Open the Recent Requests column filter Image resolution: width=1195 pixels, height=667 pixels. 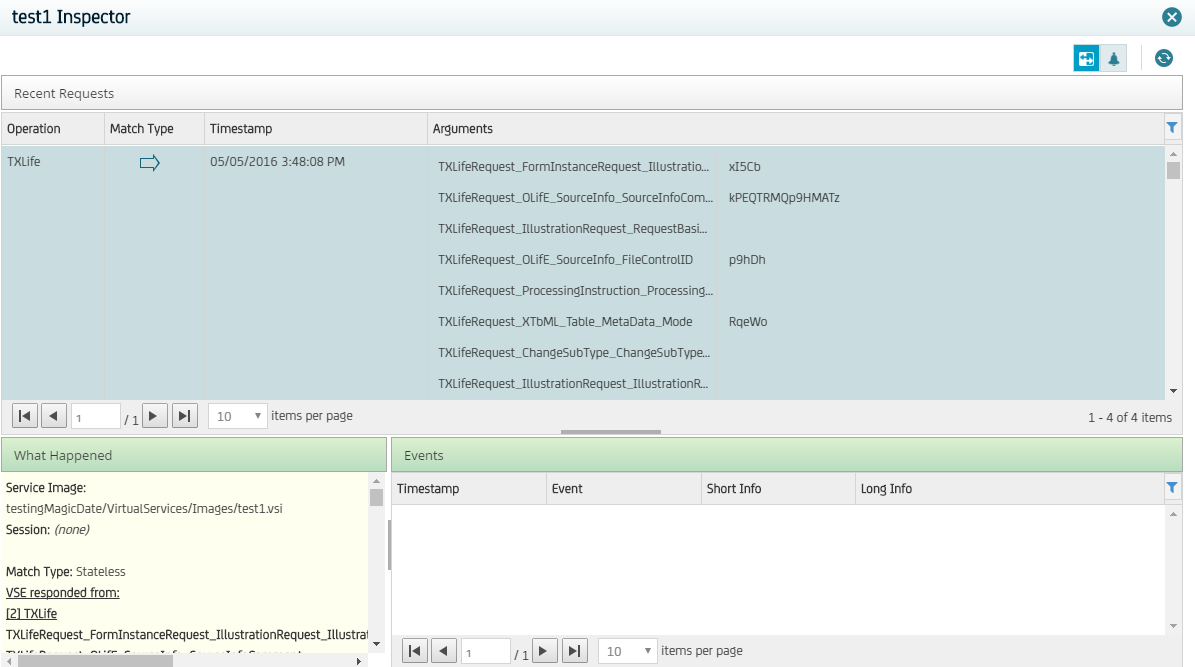pyautogui.click(x=1172, y=128)
